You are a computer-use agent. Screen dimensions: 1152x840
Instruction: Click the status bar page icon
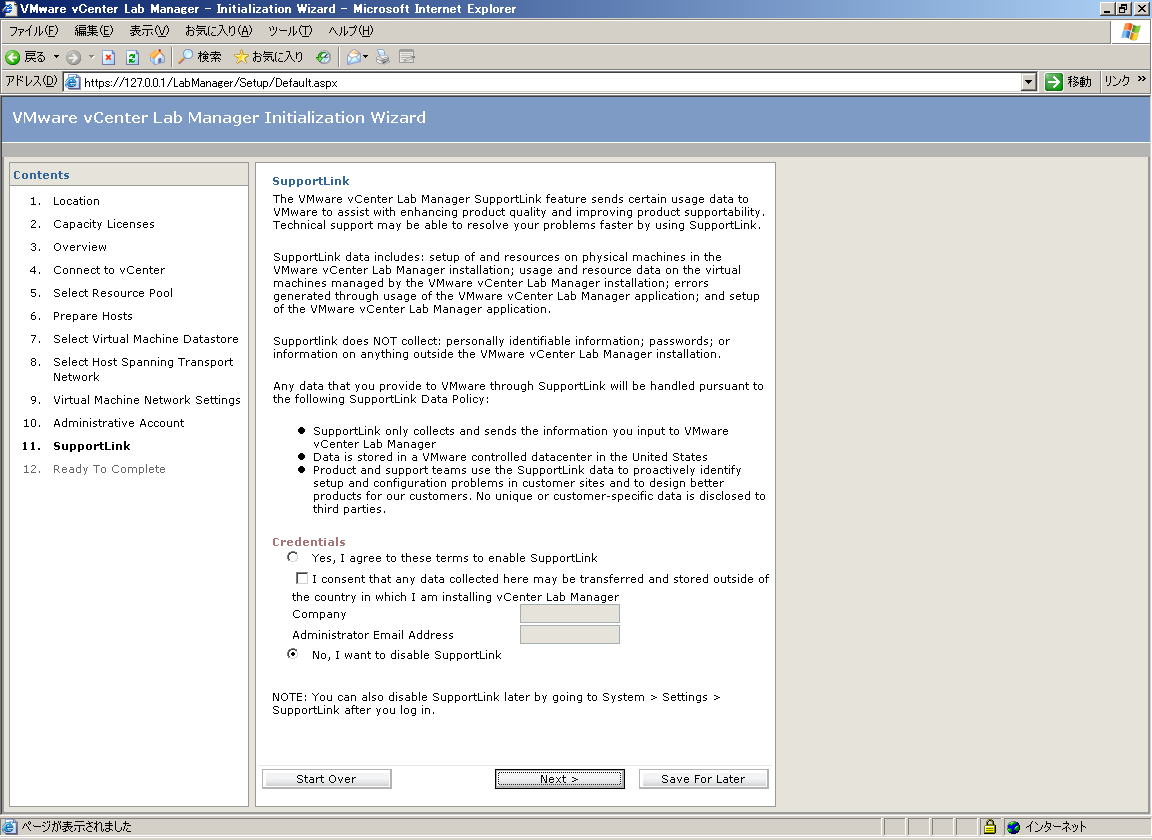[10, 827]
